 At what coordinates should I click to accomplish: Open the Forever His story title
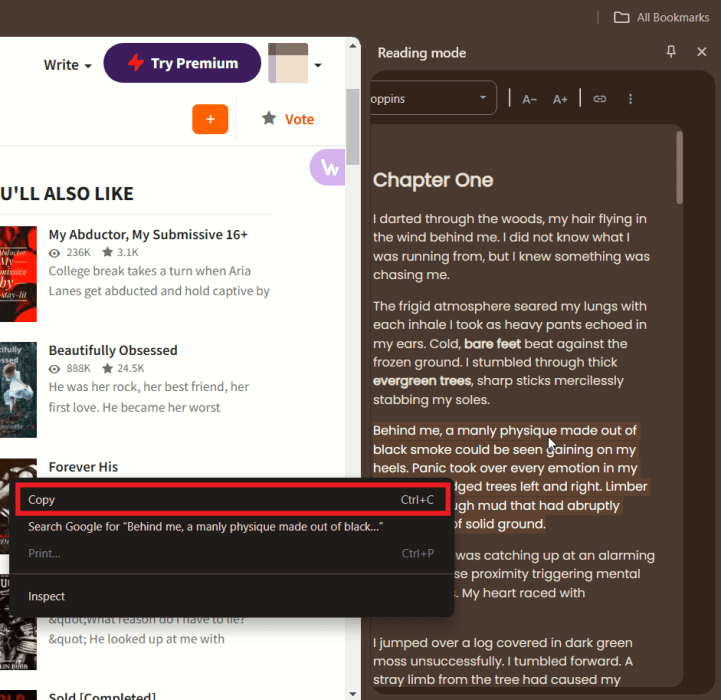click(x=83, y=467)
